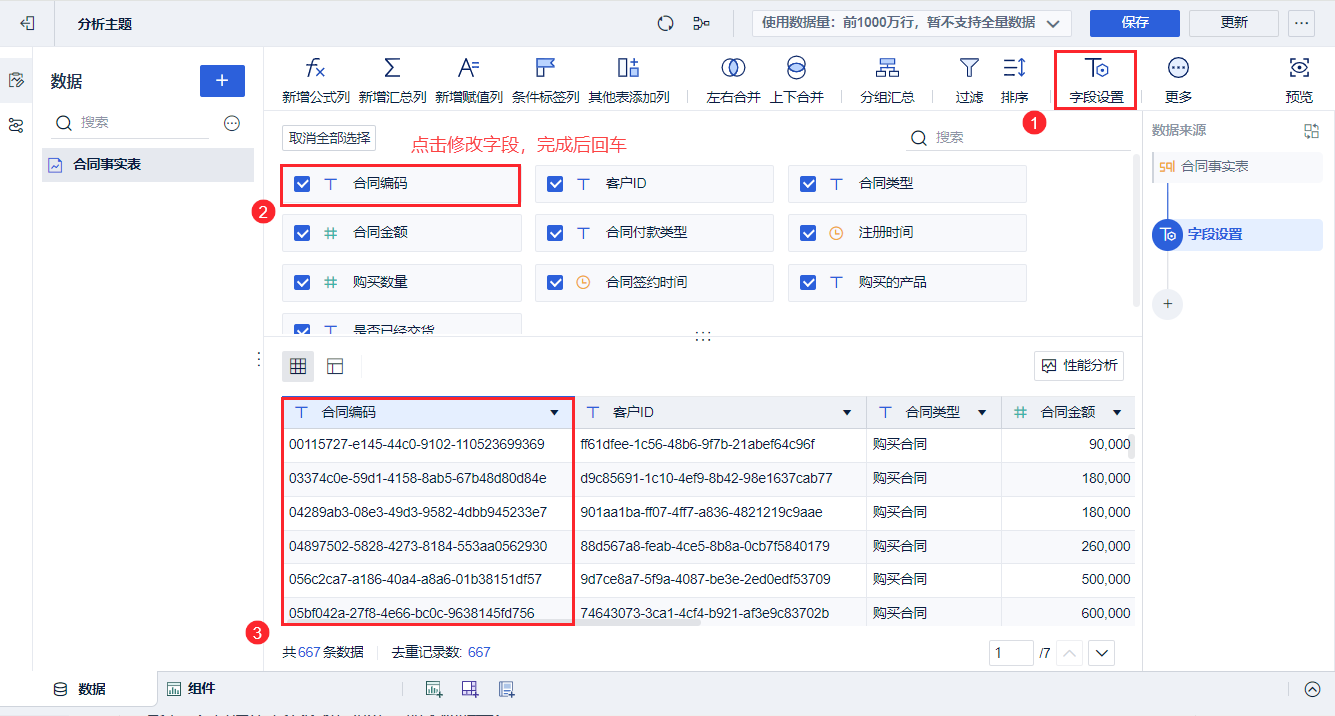Click the field list vertical scrollbar
Screen dimensions: 1335x716
(1135, 229)
